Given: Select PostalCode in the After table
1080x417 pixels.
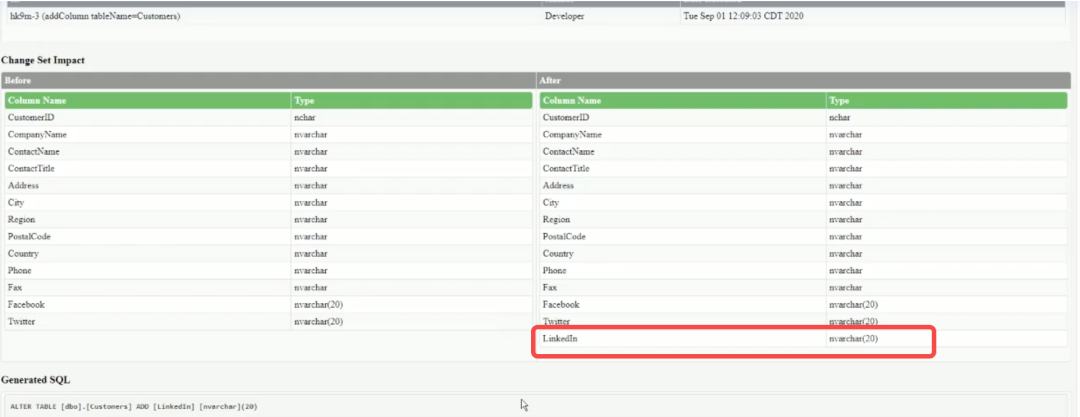Looking at the screenshot, I should point(564,236).
